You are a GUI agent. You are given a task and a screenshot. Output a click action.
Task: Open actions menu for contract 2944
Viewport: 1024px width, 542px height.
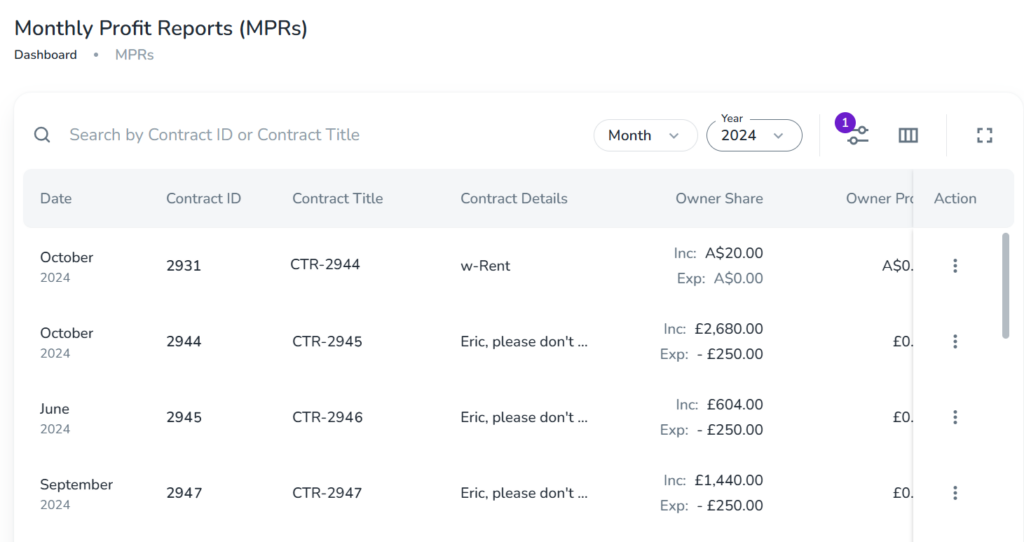pyautogui.click(x=955, y=342)
